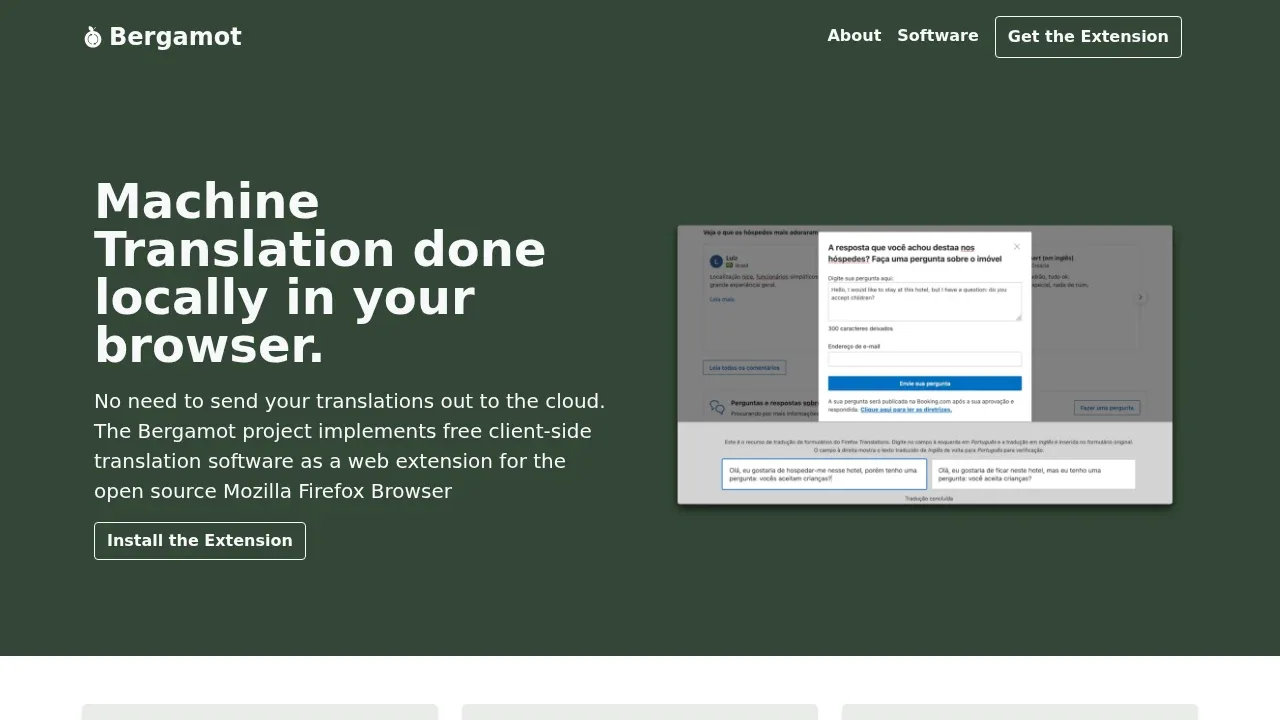Click the Get the Extension button
Image resolution: width=1280 pixels, height=720 pixels.
coord(1088,37)
